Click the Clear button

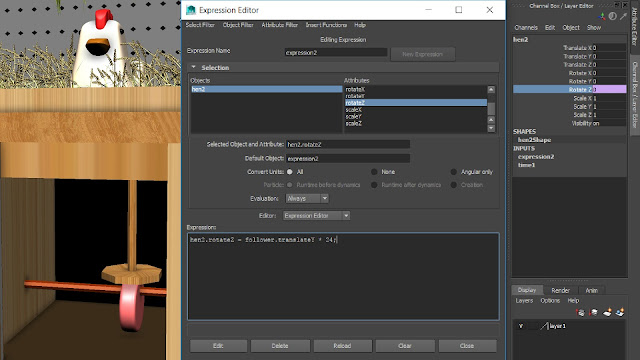point(405,346)
